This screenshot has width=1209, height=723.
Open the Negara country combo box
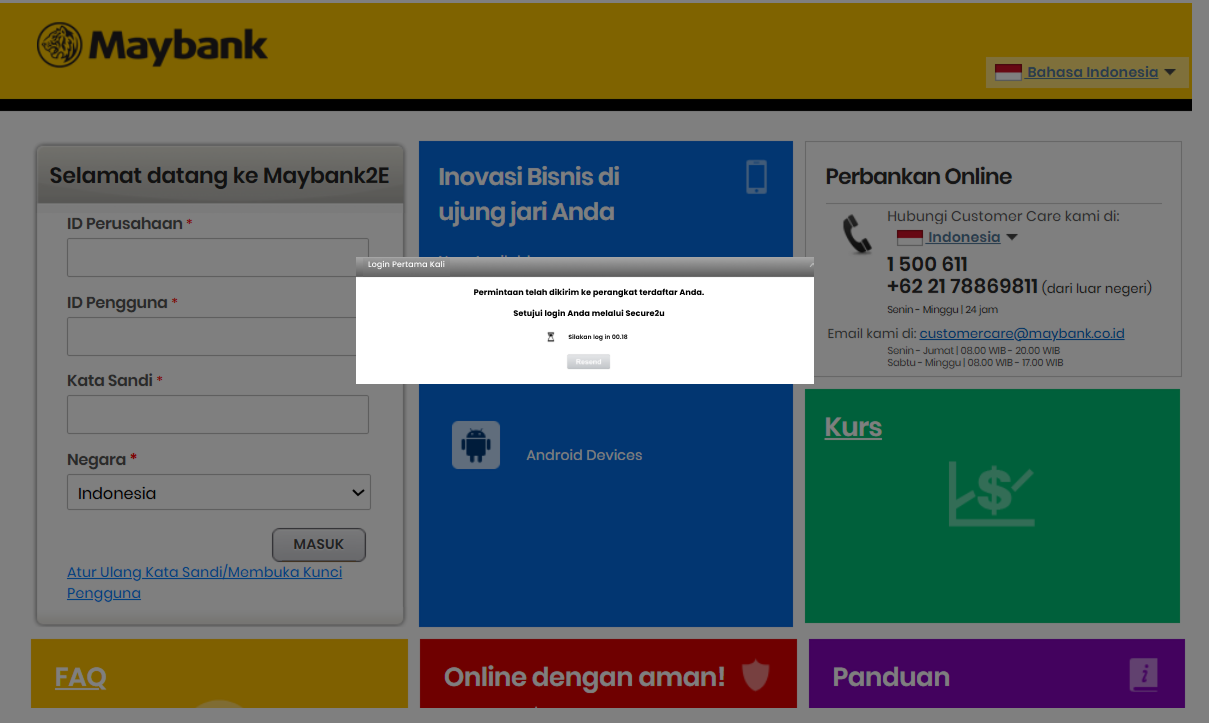219,492
